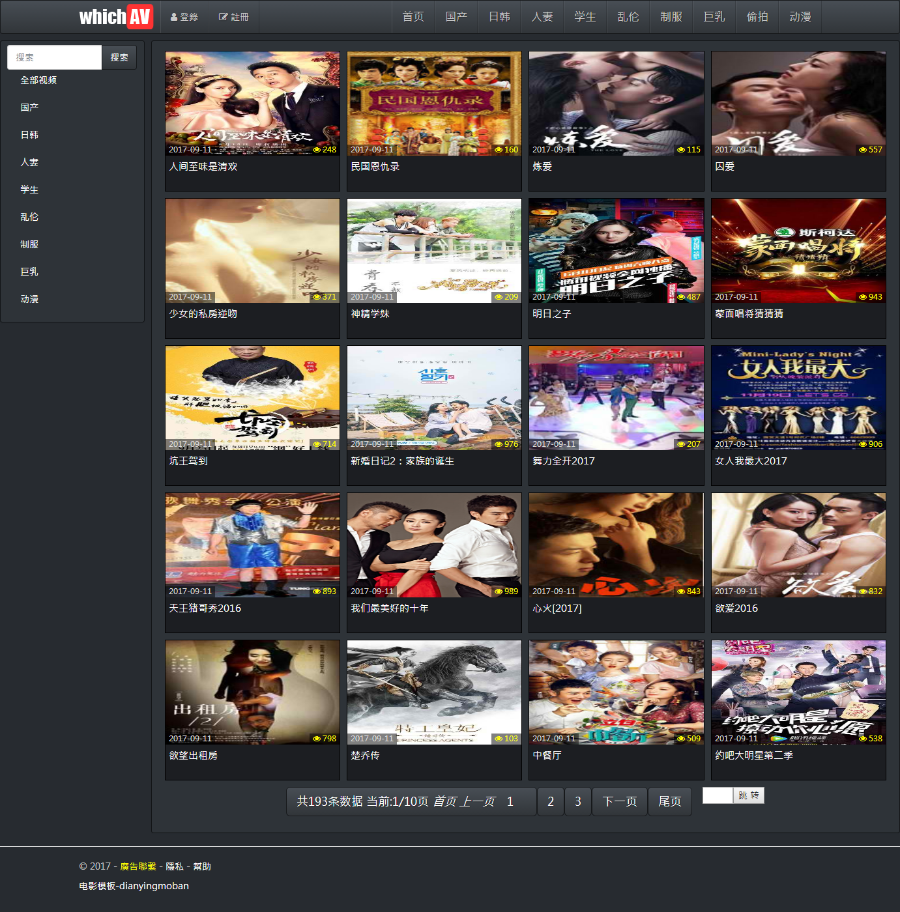This screenshot has height=912, width=900.
Task: Select 日韩 in the top navigation
Action: 499,17
